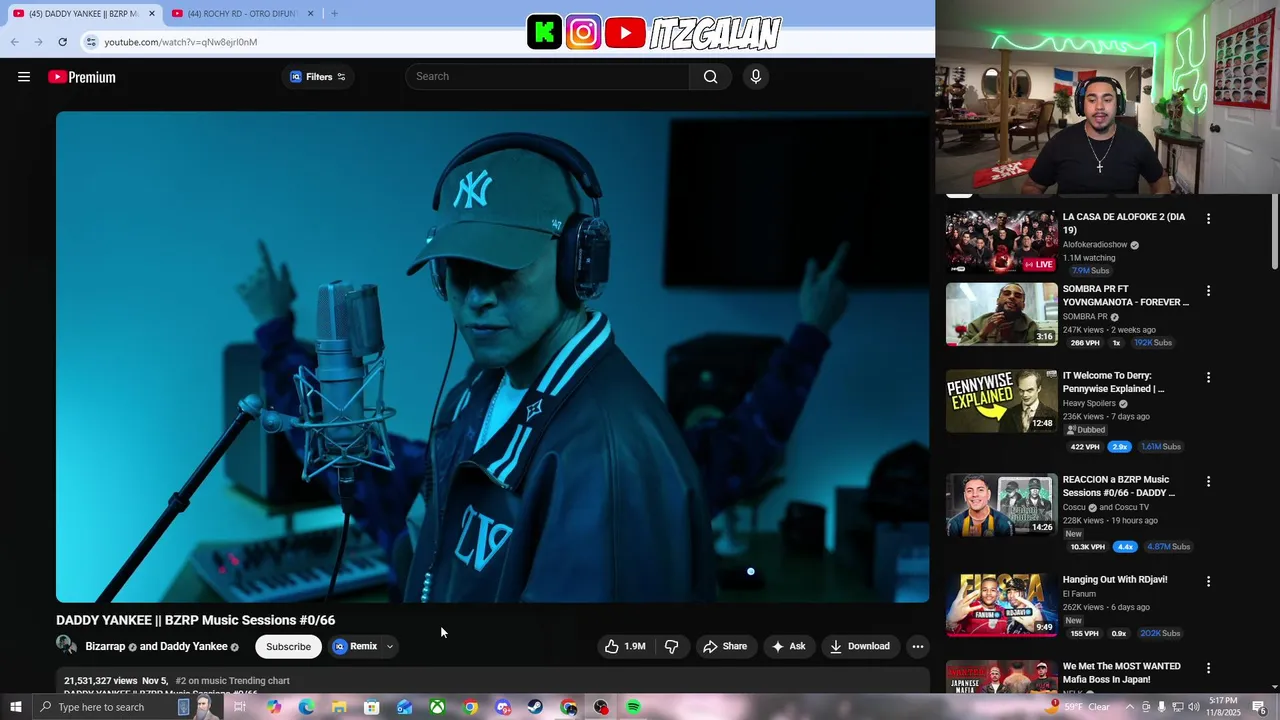
Task: Open the taskbar clock showing 5:17 PM
Action: pyautogui.click(x=1223, y=707)
